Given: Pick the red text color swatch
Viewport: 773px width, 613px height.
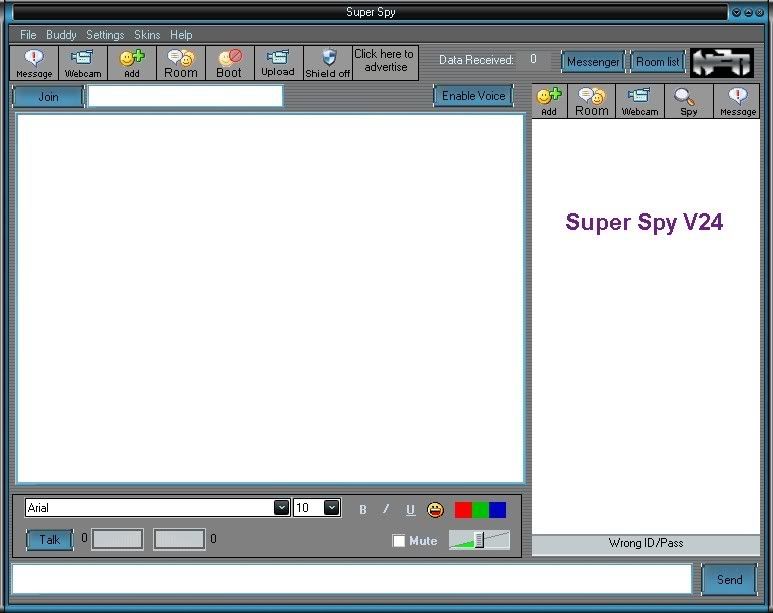Looking at the screenshot, I should 463,510.
